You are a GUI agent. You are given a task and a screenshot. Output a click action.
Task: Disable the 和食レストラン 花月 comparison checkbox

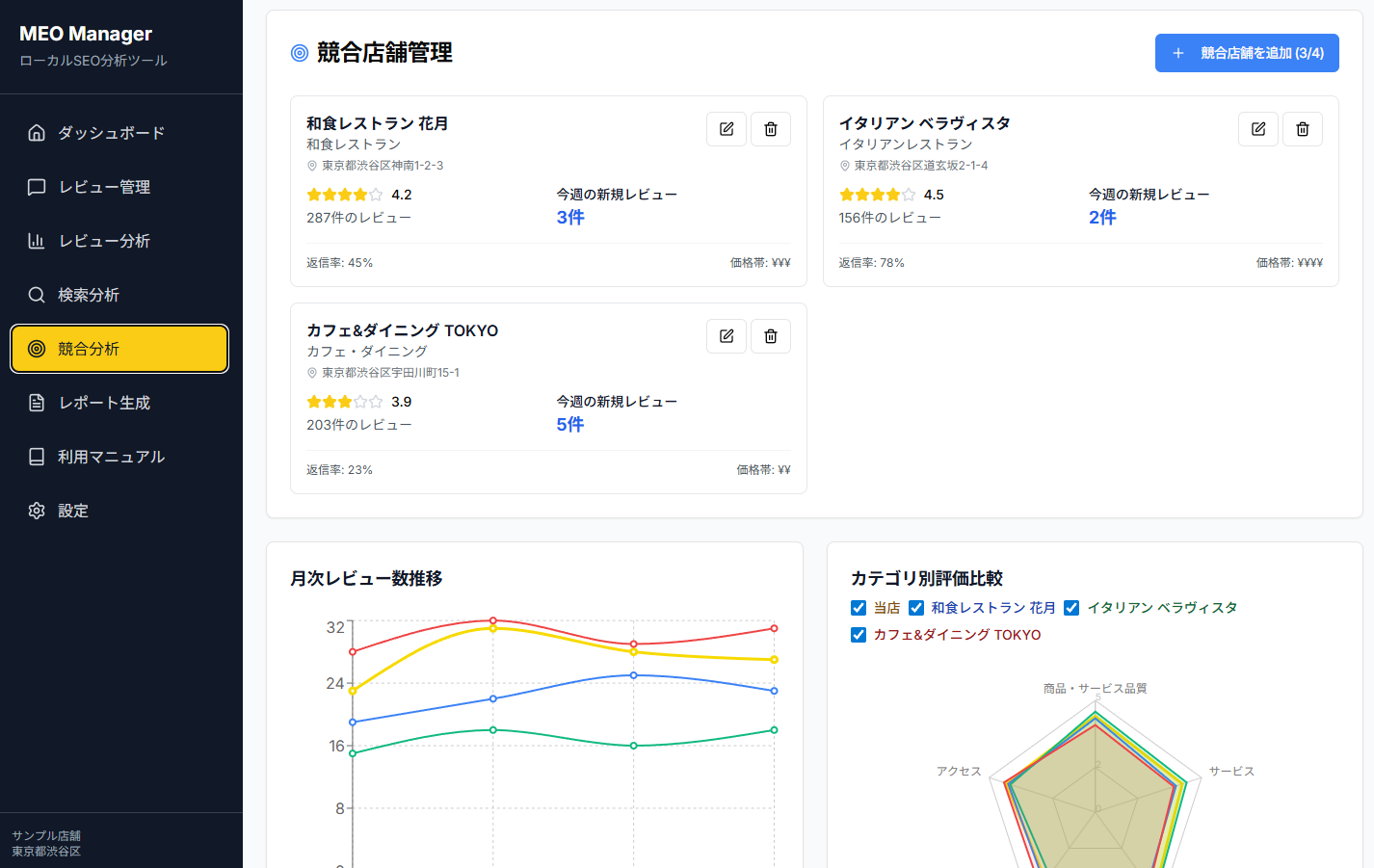tap(915, 608)
